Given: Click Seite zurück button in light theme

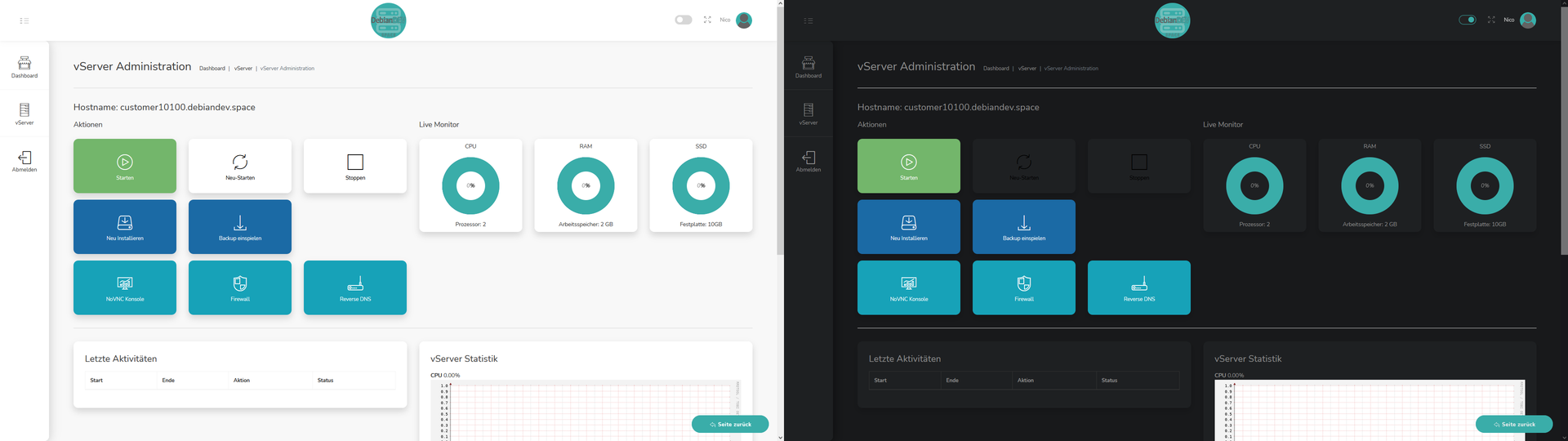Looking at the screenshot, I should 730,424.
